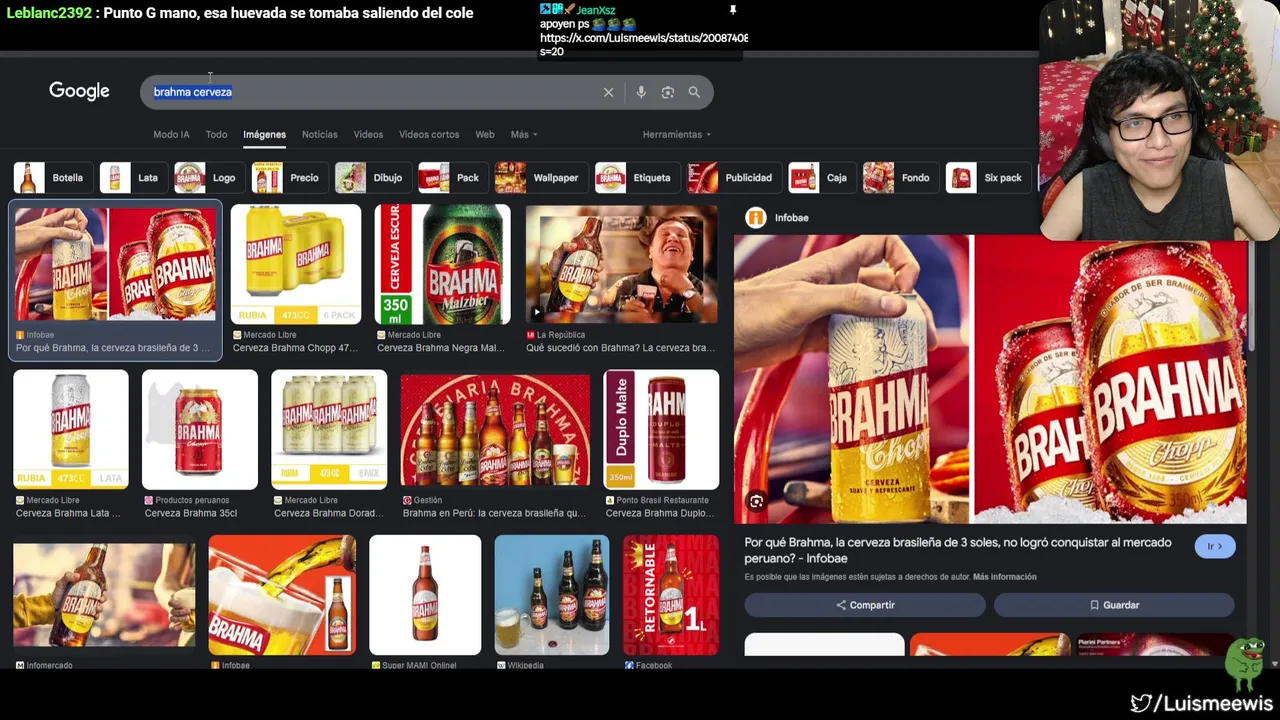Filter images by the Precio chip
1280x720 pixels.
point(289,178)
